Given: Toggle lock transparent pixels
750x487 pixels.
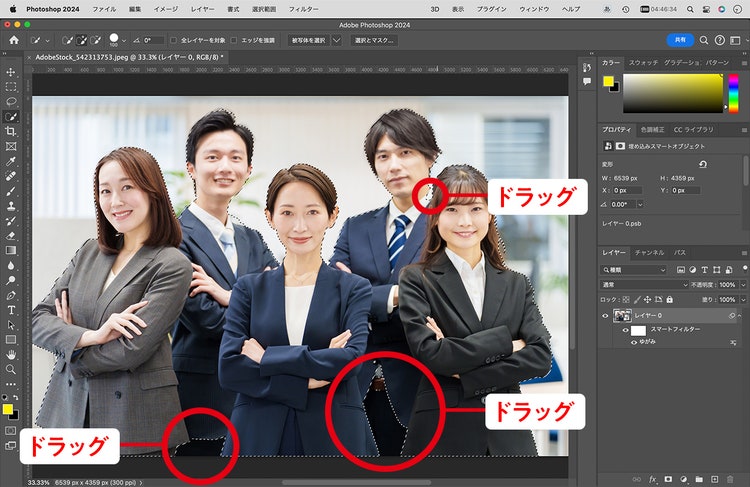Looking at the screenshot, I should (626, 299).
